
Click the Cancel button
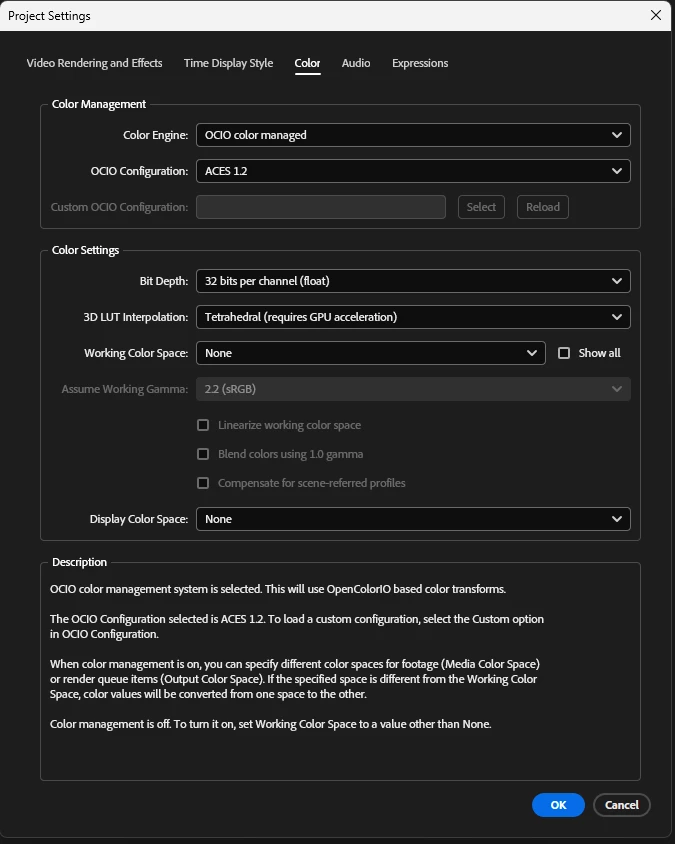[x=622, y=805]
